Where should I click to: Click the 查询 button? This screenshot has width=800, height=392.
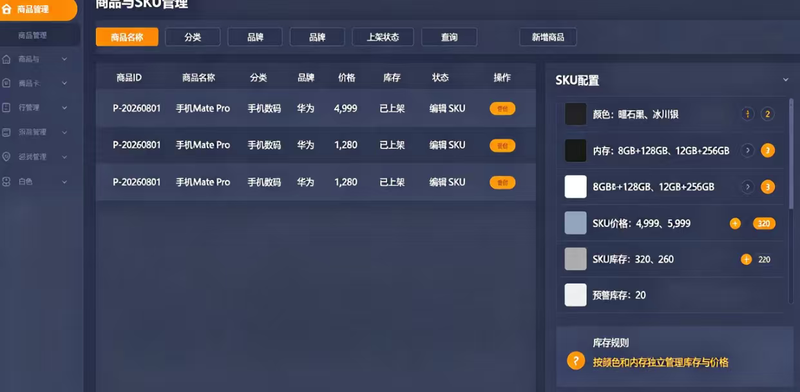coord(449,37)
